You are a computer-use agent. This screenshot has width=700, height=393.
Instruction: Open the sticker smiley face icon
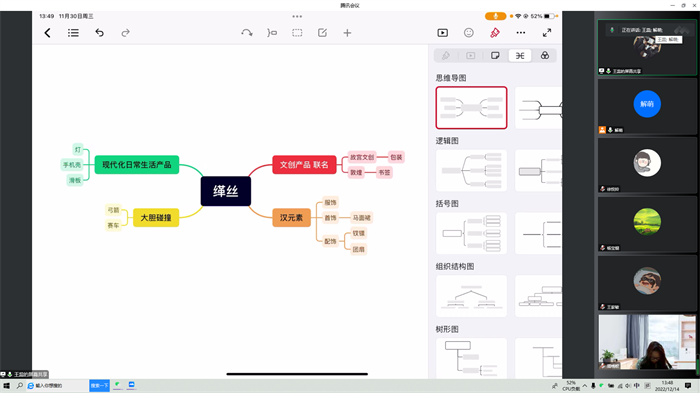(x=468, y=33)
